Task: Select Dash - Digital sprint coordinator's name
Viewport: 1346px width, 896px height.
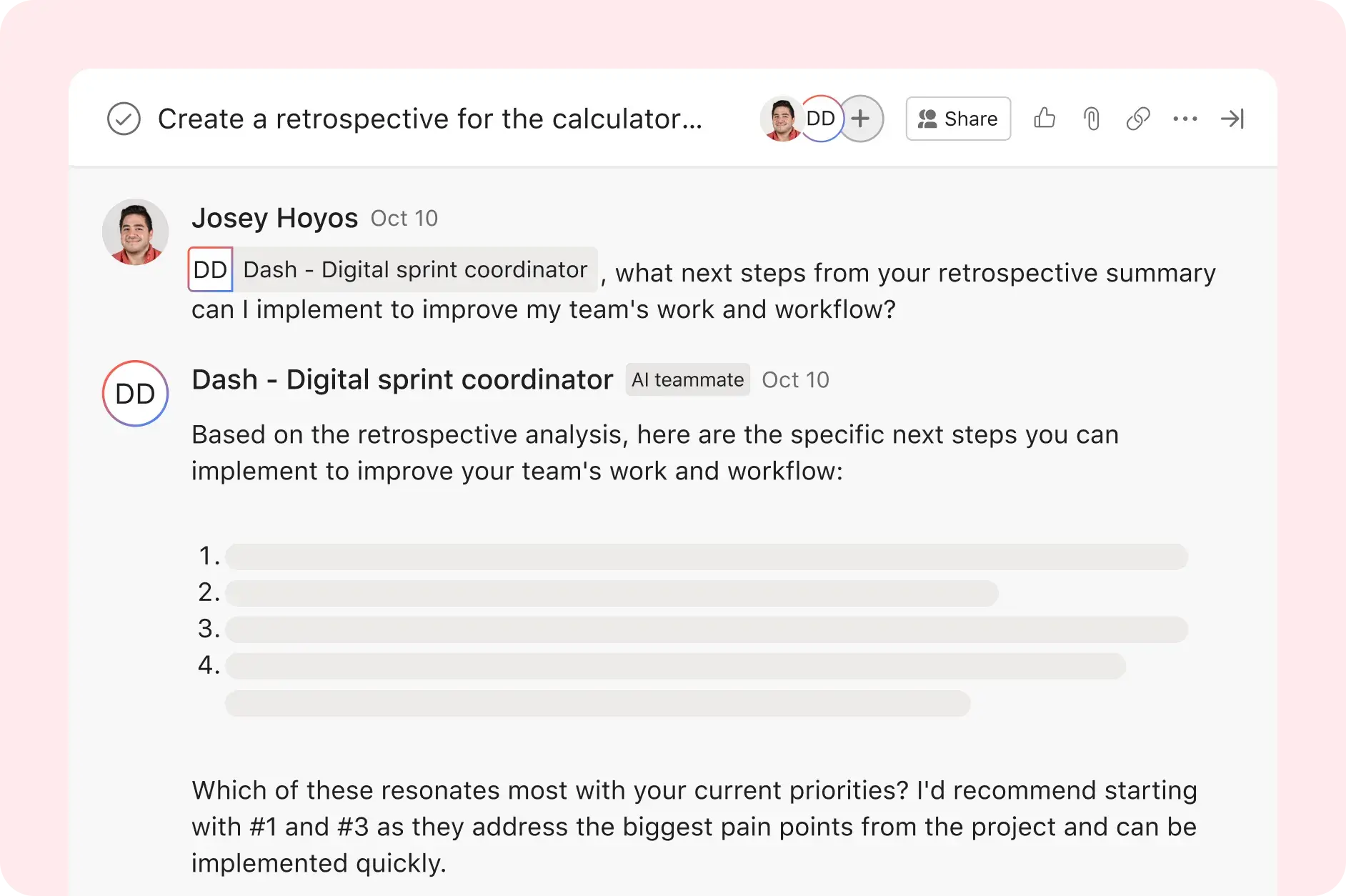Action: click(402, 379)
